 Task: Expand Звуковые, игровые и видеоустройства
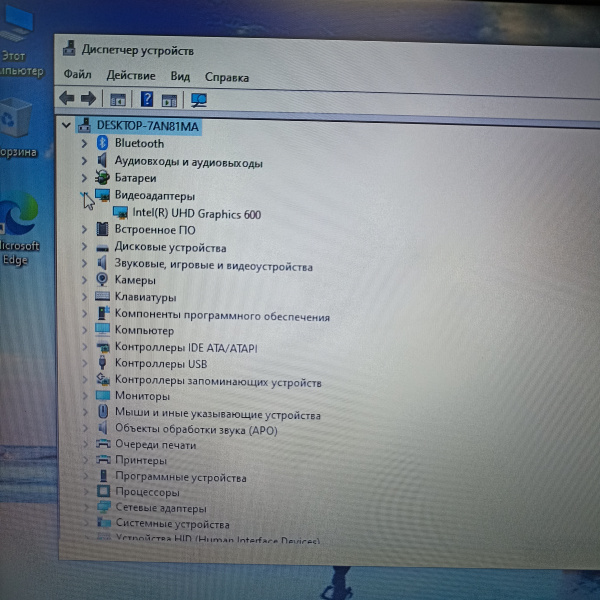click(85, 263)
